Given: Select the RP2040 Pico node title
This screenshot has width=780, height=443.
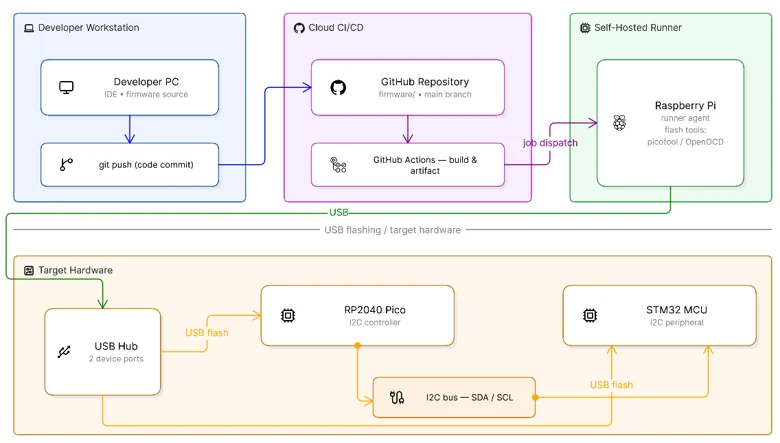Looking at the screenshot, I should (375, 310).
